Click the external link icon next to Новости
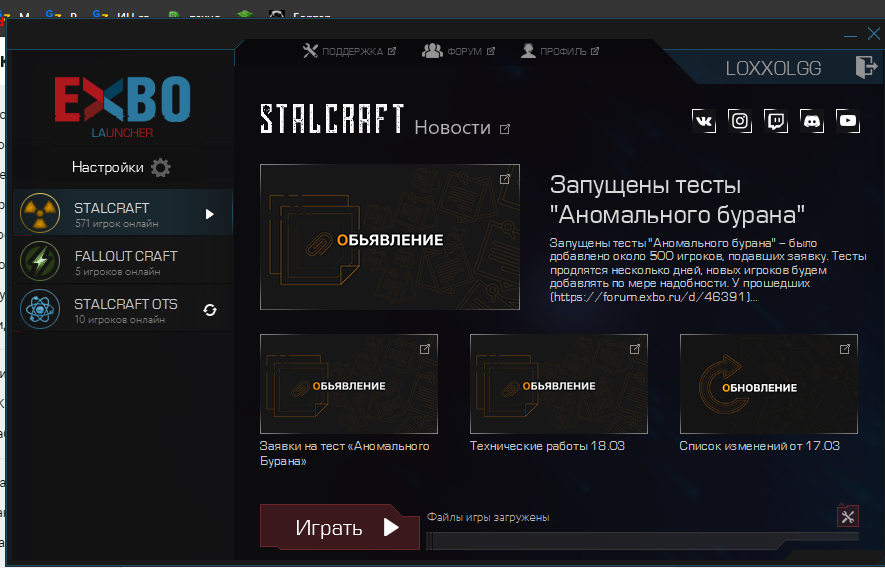The image size is (885, 568). click(x=505, y=129)
